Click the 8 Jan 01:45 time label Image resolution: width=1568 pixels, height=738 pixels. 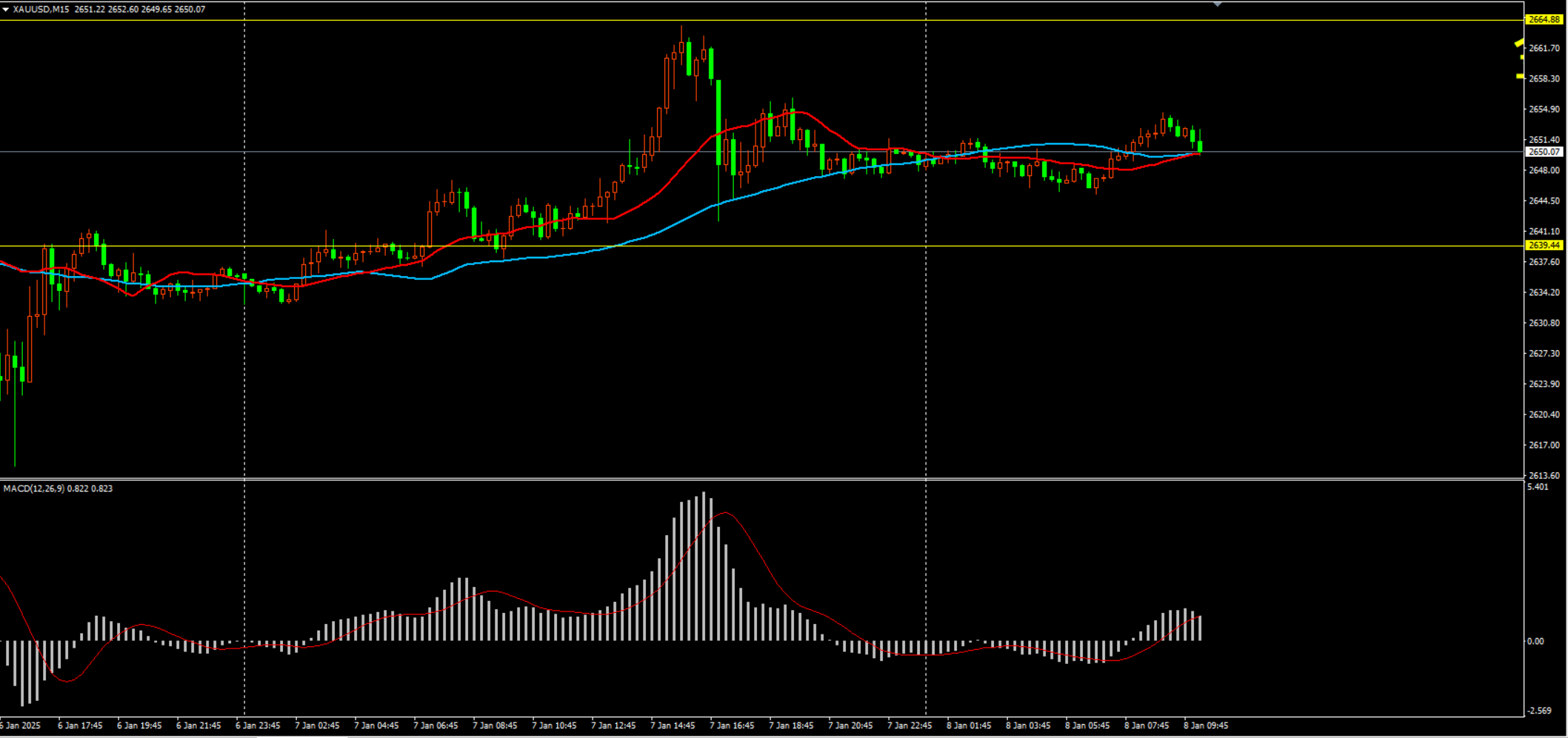(969, 725)
